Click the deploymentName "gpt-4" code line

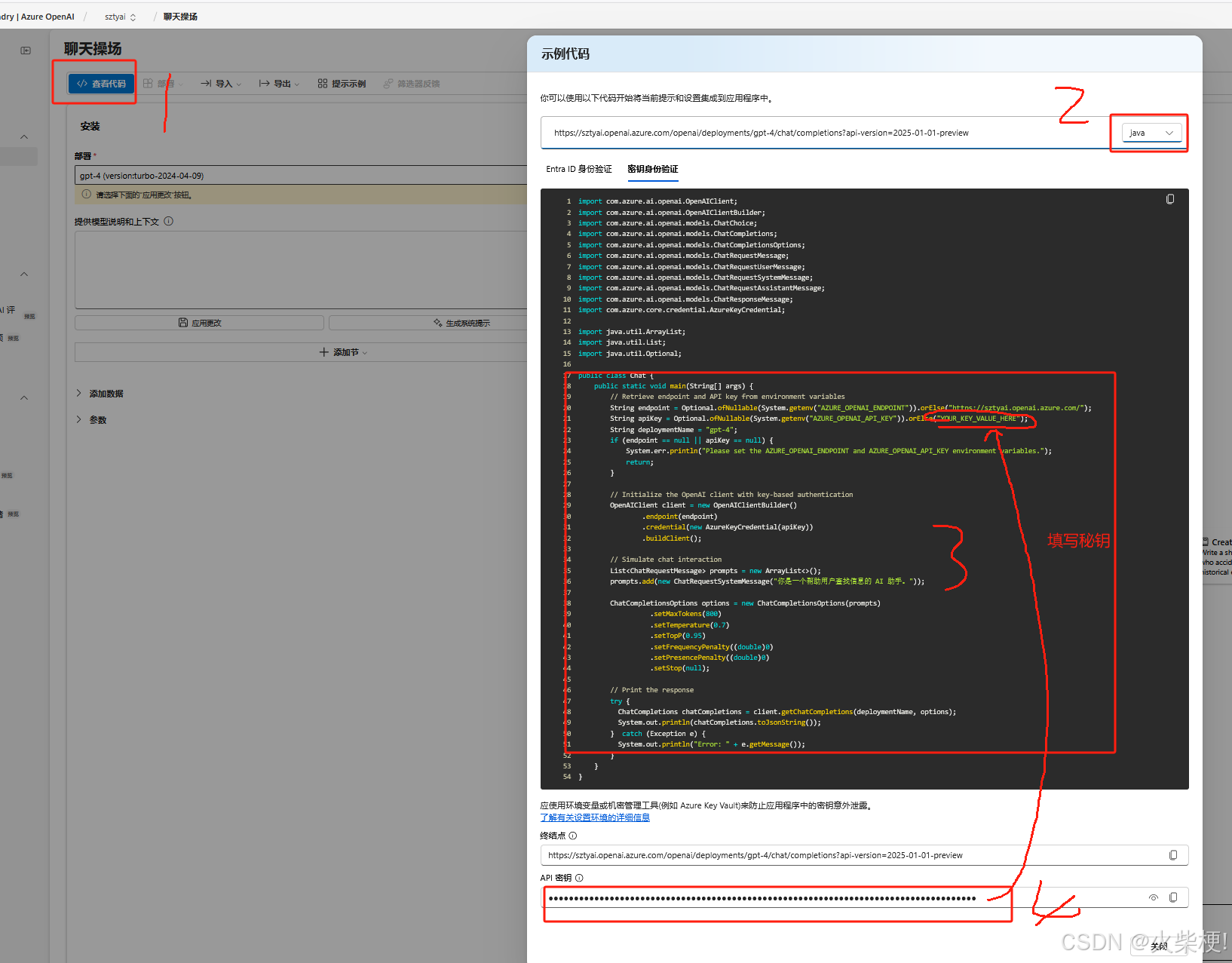(x=673, y=430)
